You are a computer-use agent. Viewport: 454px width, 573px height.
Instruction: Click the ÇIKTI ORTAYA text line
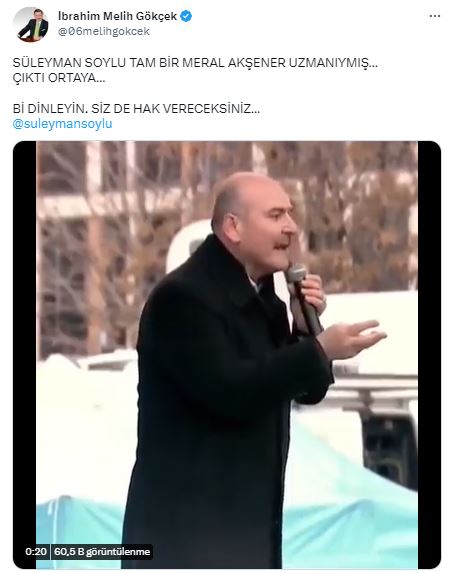coord(59,78)
